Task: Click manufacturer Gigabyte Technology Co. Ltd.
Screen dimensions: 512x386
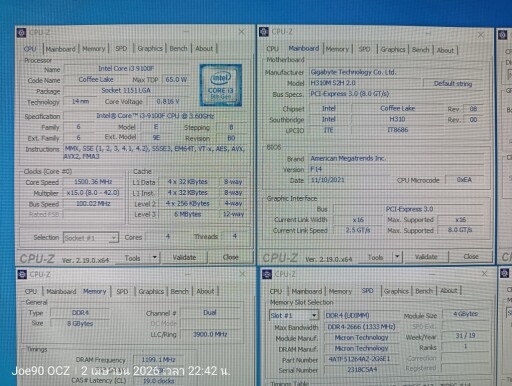Action: [x=396, y=72]
